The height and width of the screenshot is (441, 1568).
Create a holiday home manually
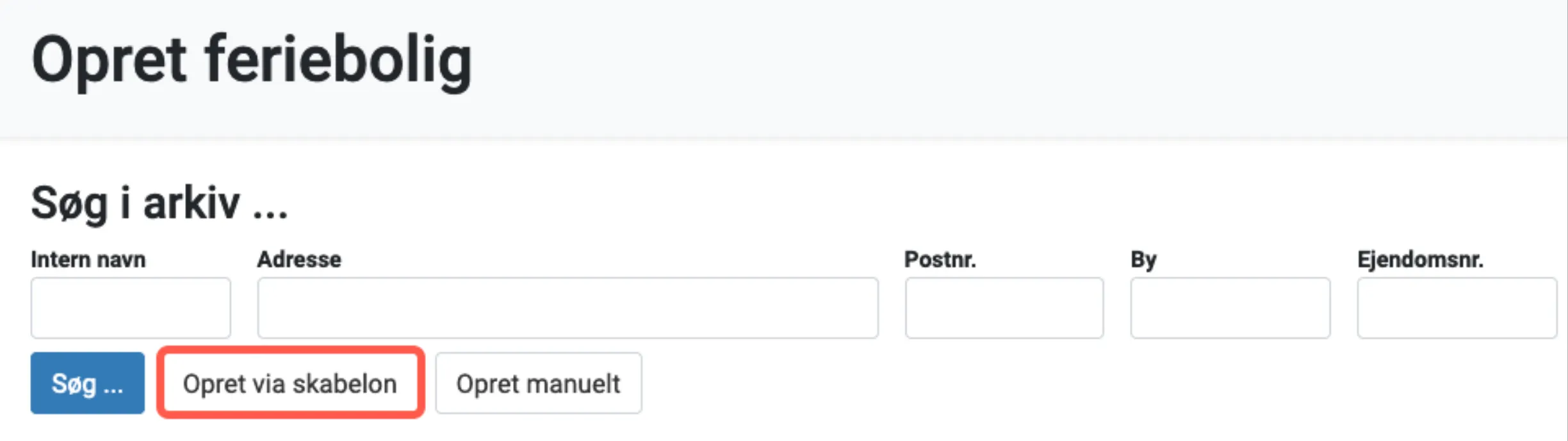(x=538, y=383)
